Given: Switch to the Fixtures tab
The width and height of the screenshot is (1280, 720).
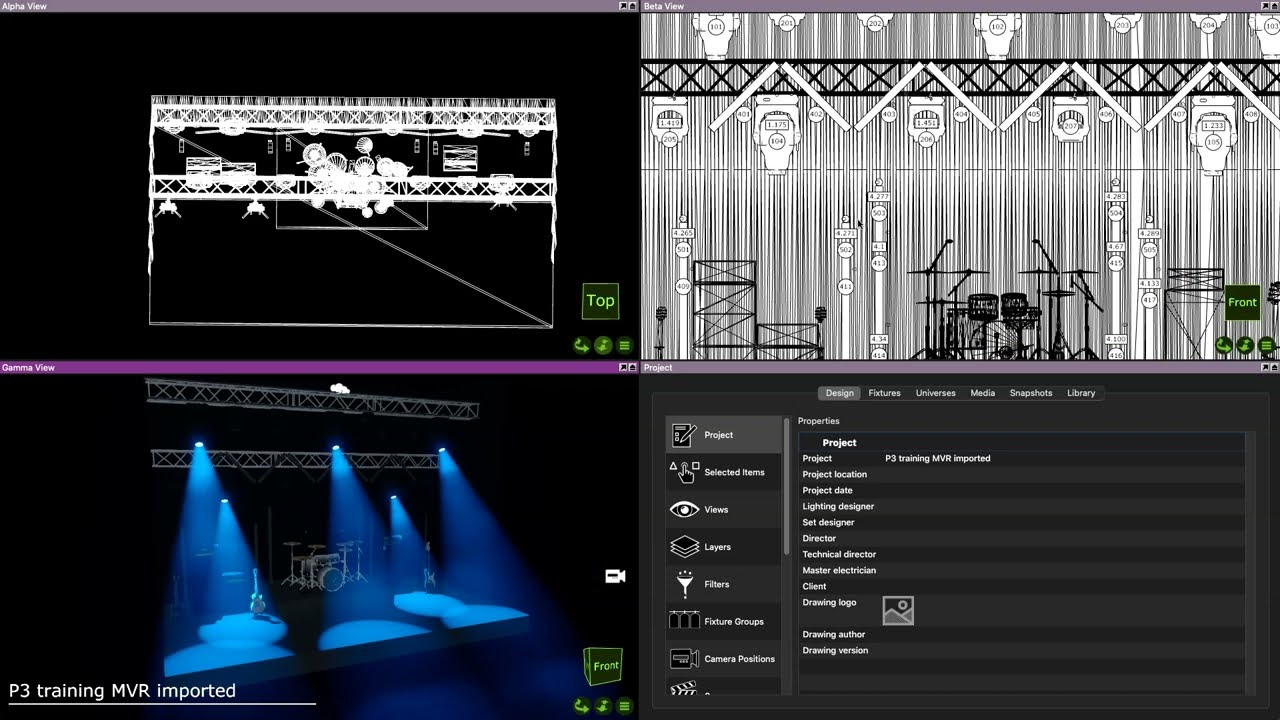Looking at the screenshot, I should 884,393.
